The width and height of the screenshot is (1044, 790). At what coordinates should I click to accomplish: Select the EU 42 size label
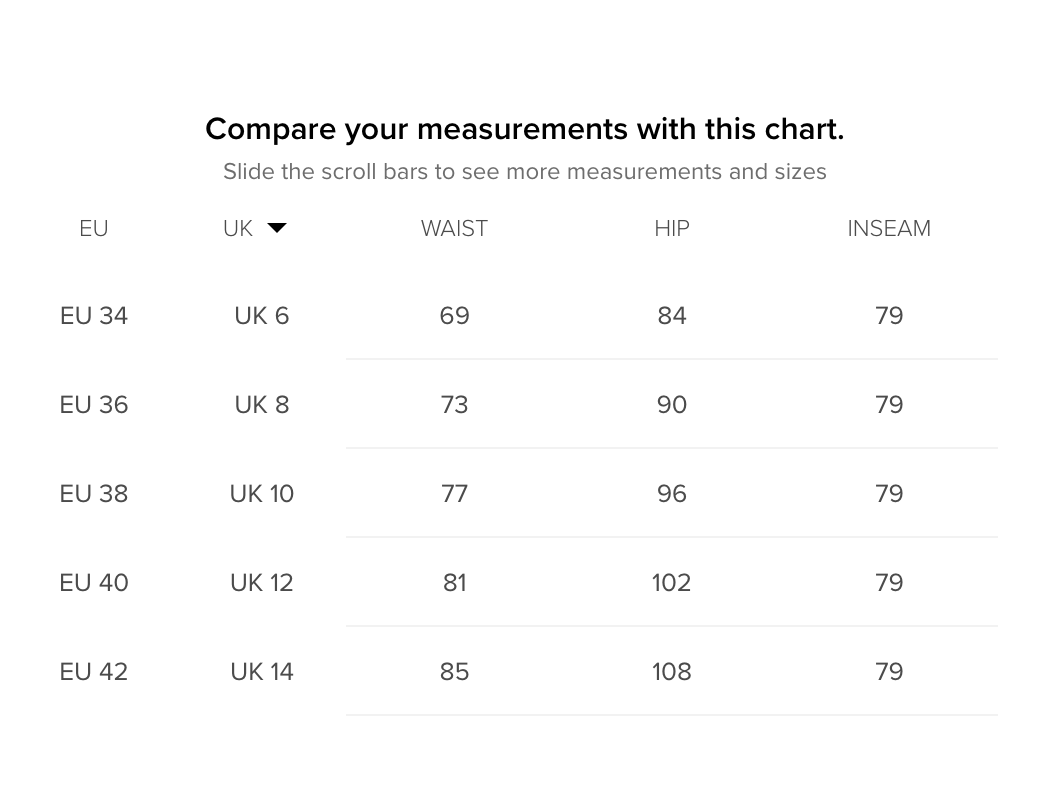coord(93,671)
